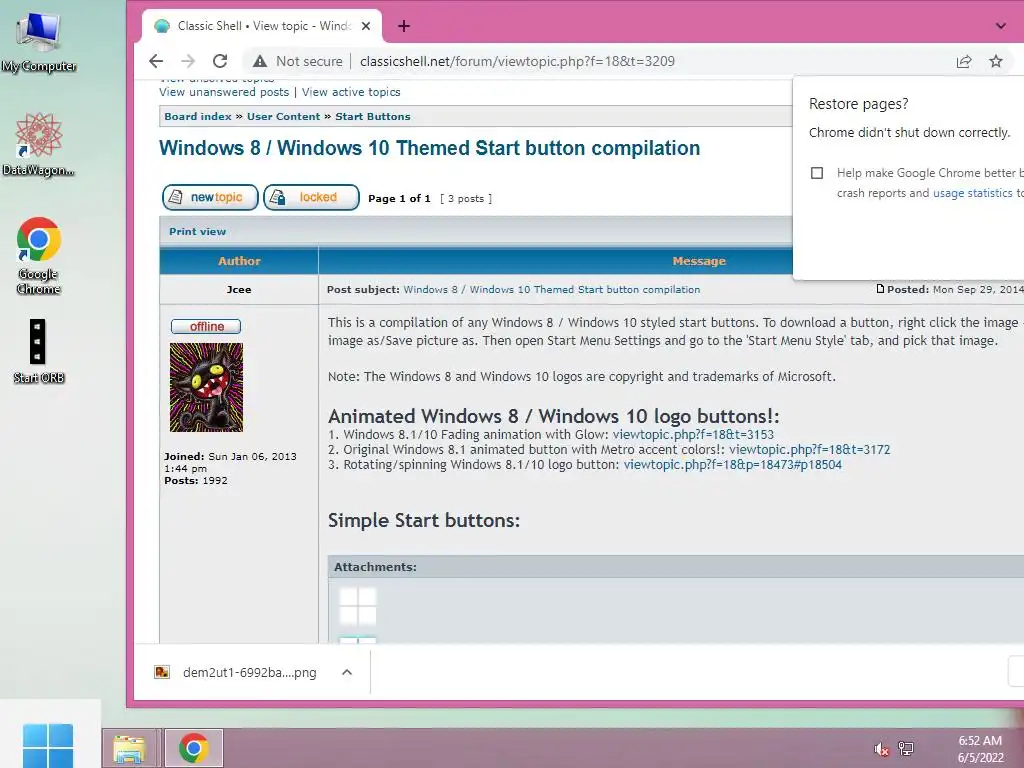Click the offline status badge
Image resolution: width=1024 pixels, height=768 pixels.
coord(206,327)
